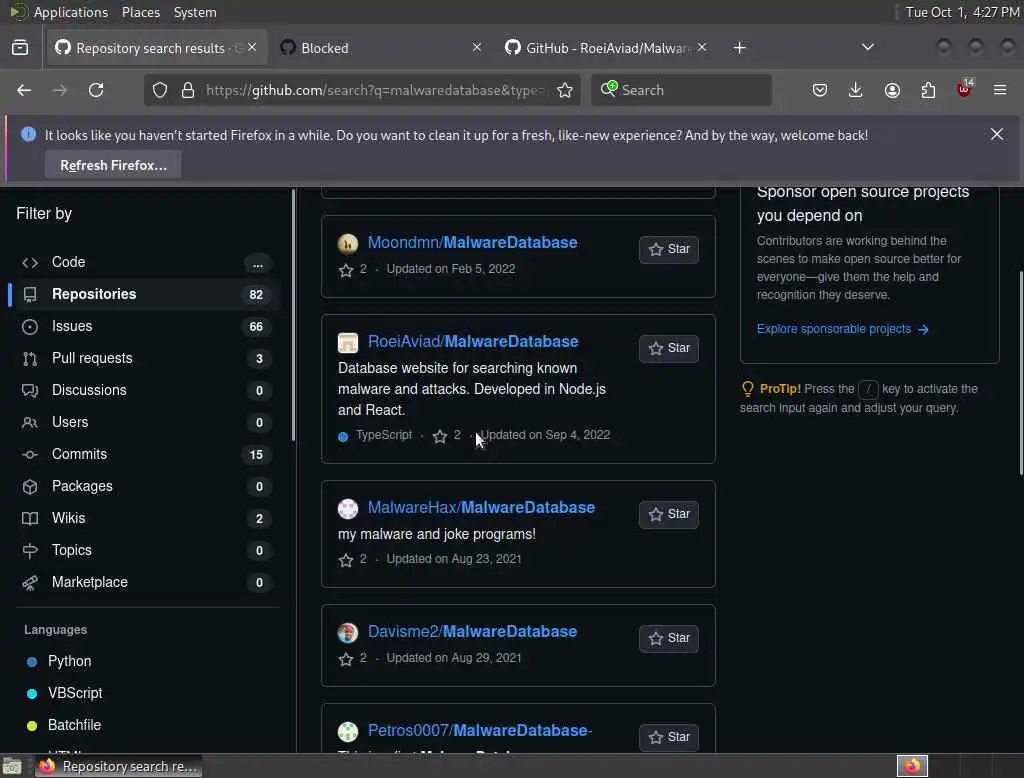The width and height of the screenshot is (1024, 778).
Task: Open a new browser tab
Action: (x=739, y=48)
